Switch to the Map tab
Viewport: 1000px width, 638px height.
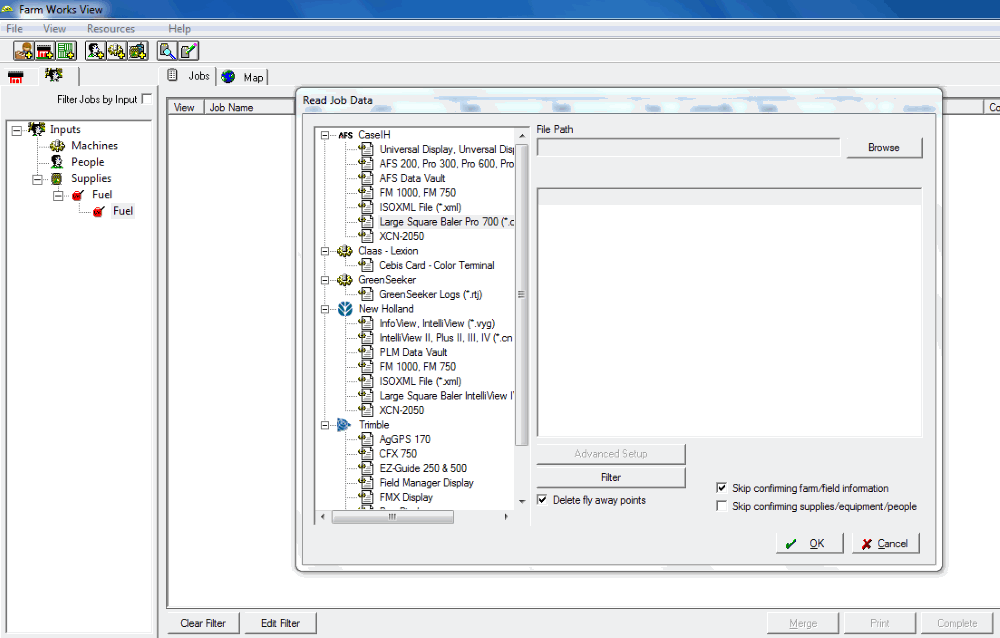(x=243, y=77)
